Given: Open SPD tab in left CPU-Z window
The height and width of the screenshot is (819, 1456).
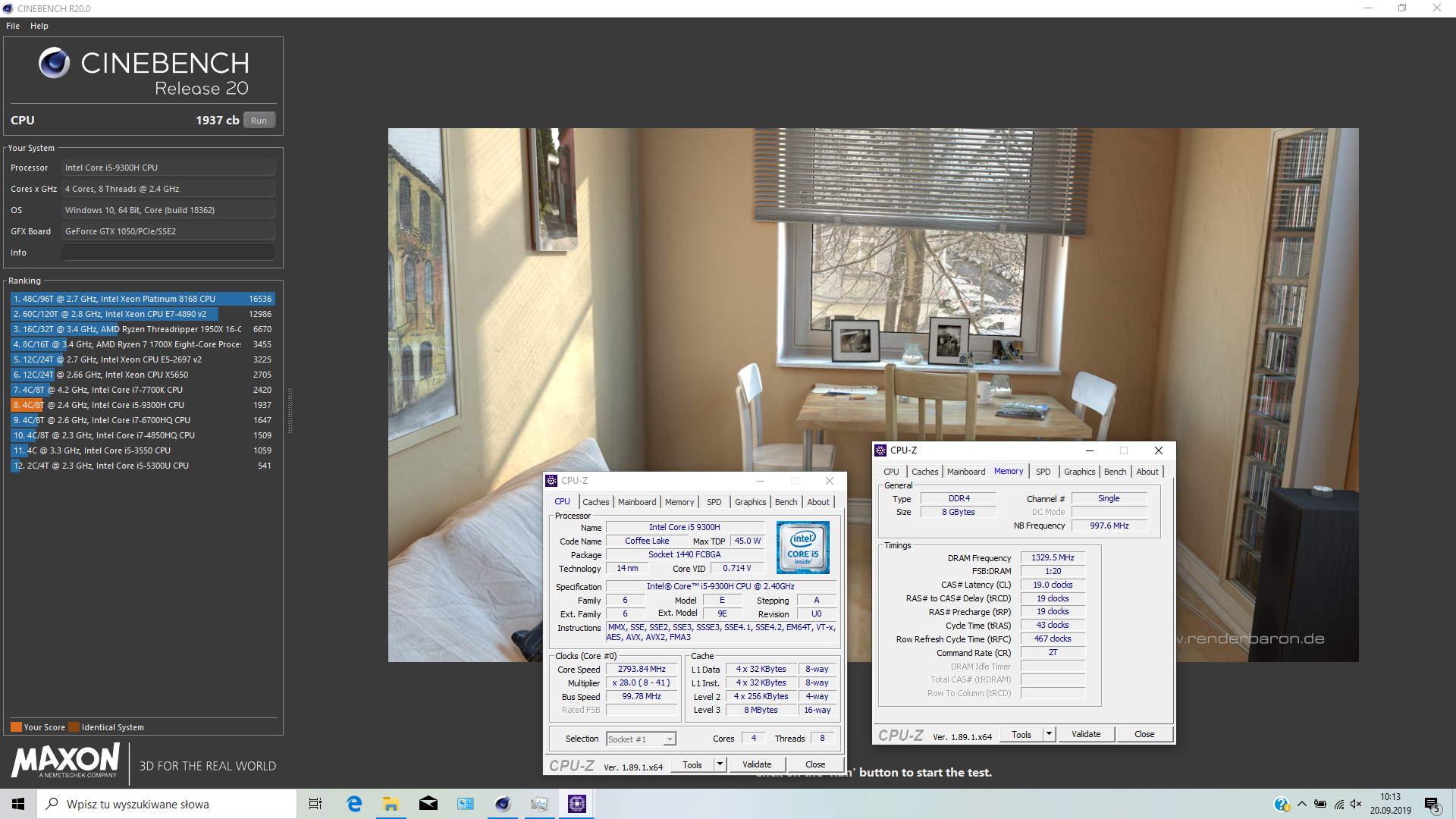Looking at the screenshot, I should tap(714, 502).
